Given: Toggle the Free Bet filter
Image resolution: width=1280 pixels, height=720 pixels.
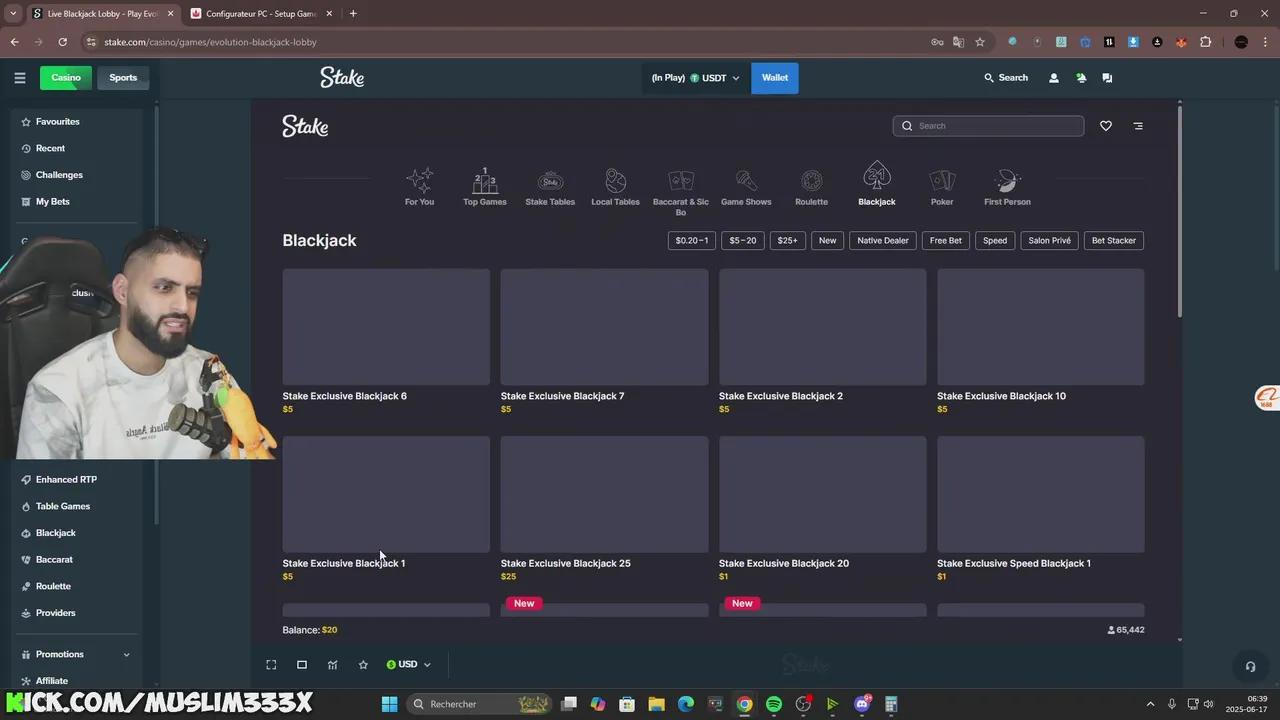Looking at the screenshot, I should [946, 240].
